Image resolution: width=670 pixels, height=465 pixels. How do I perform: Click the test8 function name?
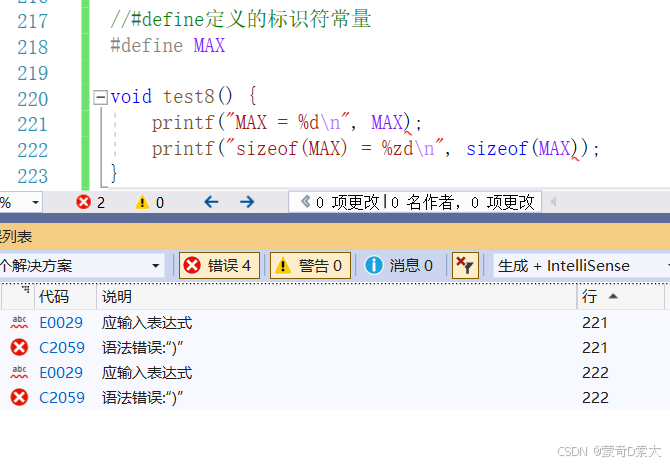tap(188, 97)
